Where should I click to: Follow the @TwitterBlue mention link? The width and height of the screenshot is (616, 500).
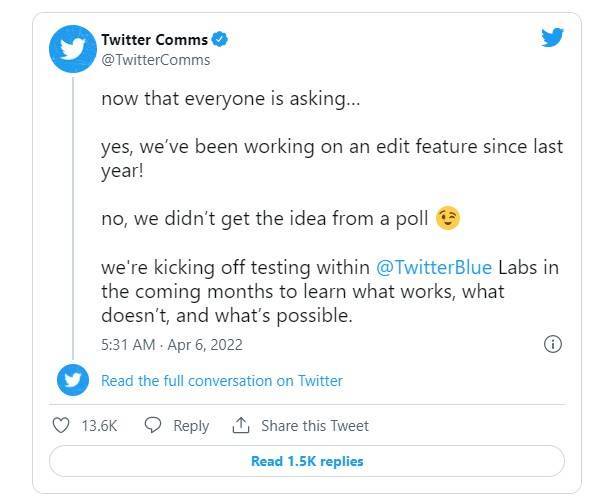pyautogui.click(x=434, y=268)
